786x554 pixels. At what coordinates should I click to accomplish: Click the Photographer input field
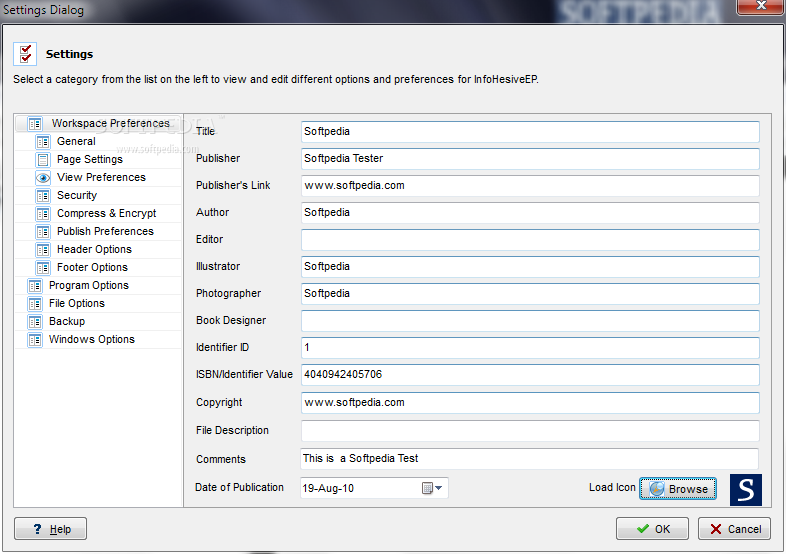click(530, 294)
